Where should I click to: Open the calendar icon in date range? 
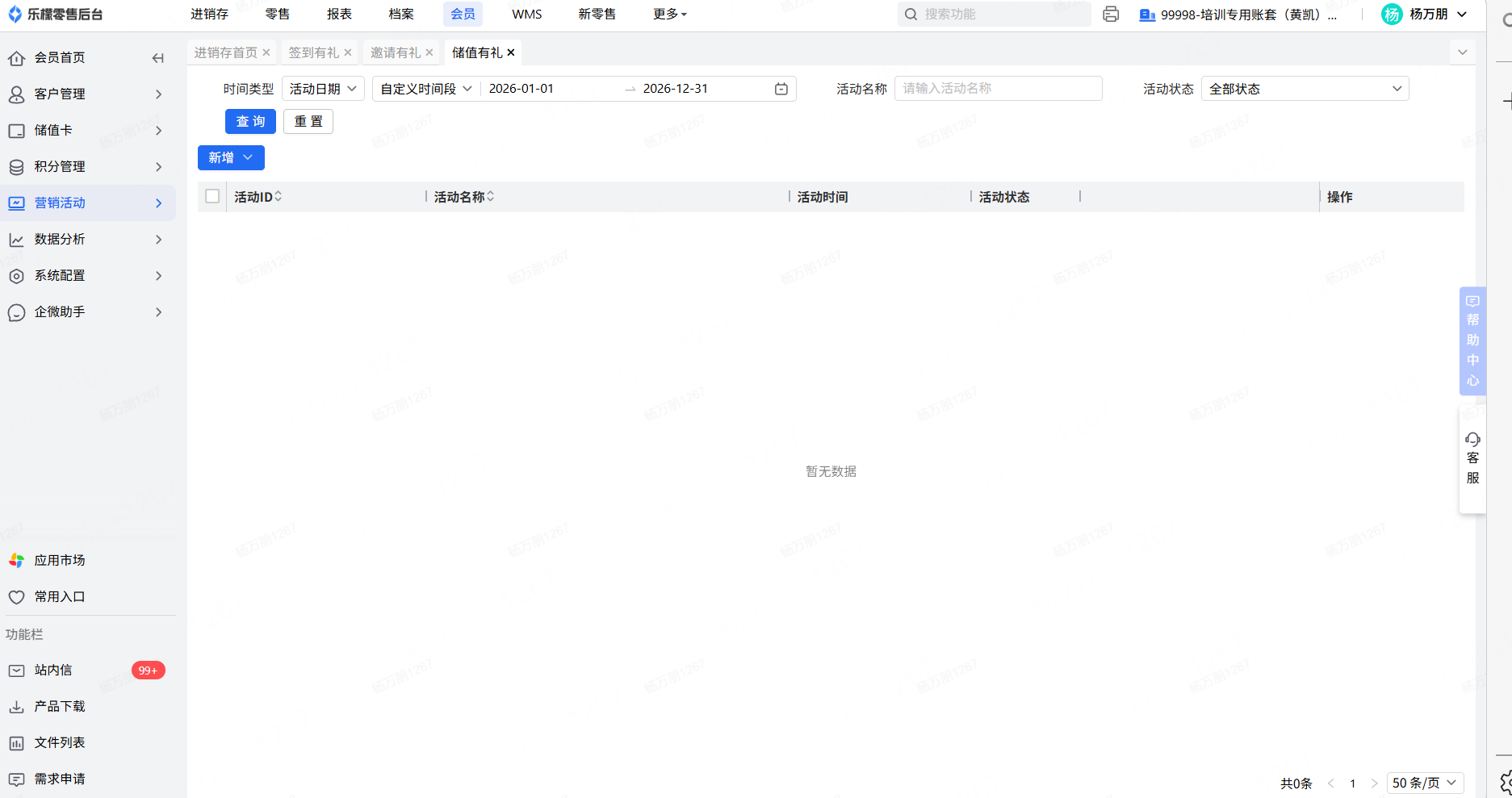coord(781,89)
